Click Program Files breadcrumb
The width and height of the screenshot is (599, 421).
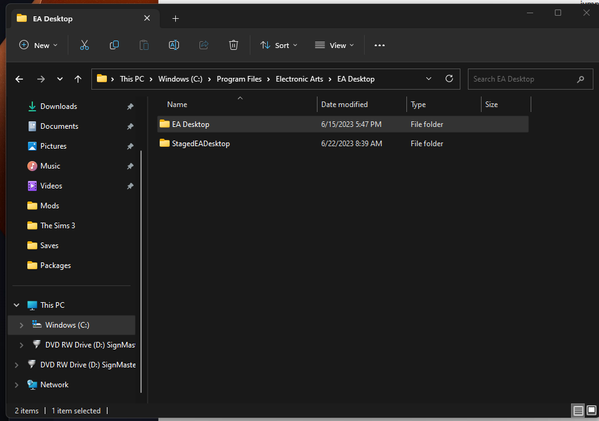click(x=239, y=79)
